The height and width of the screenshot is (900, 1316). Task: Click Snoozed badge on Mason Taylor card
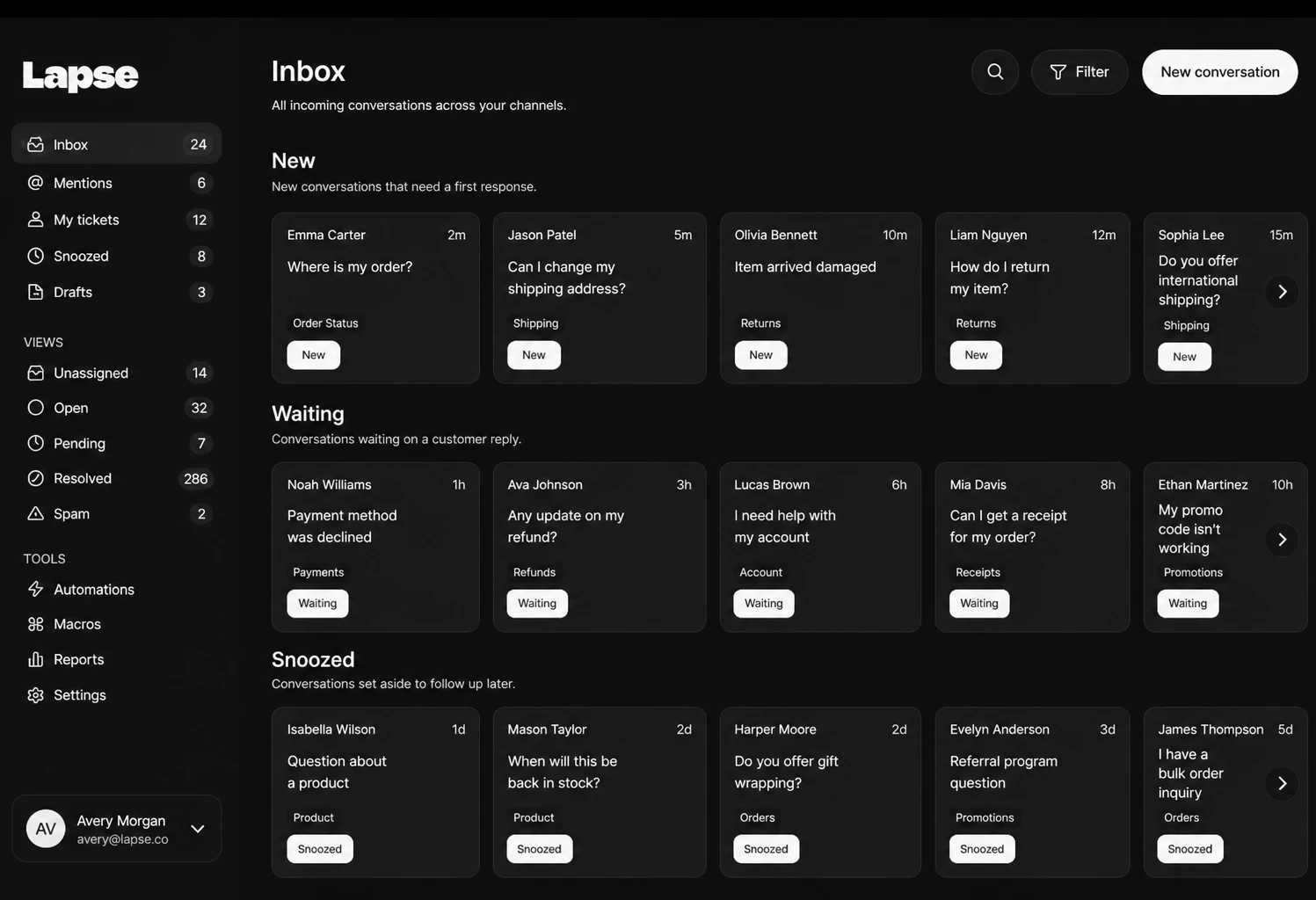tap(539, 849)
